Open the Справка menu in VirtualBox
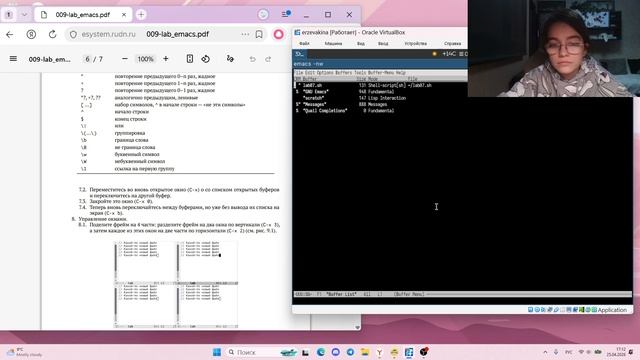 tap(452, 43)
